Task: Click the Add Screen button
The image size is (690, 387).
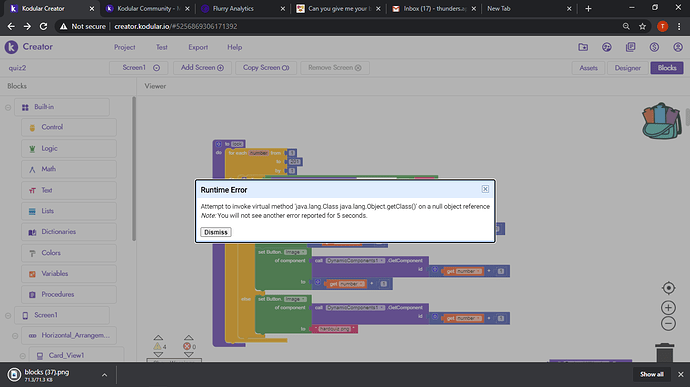Action: point(202,68)
